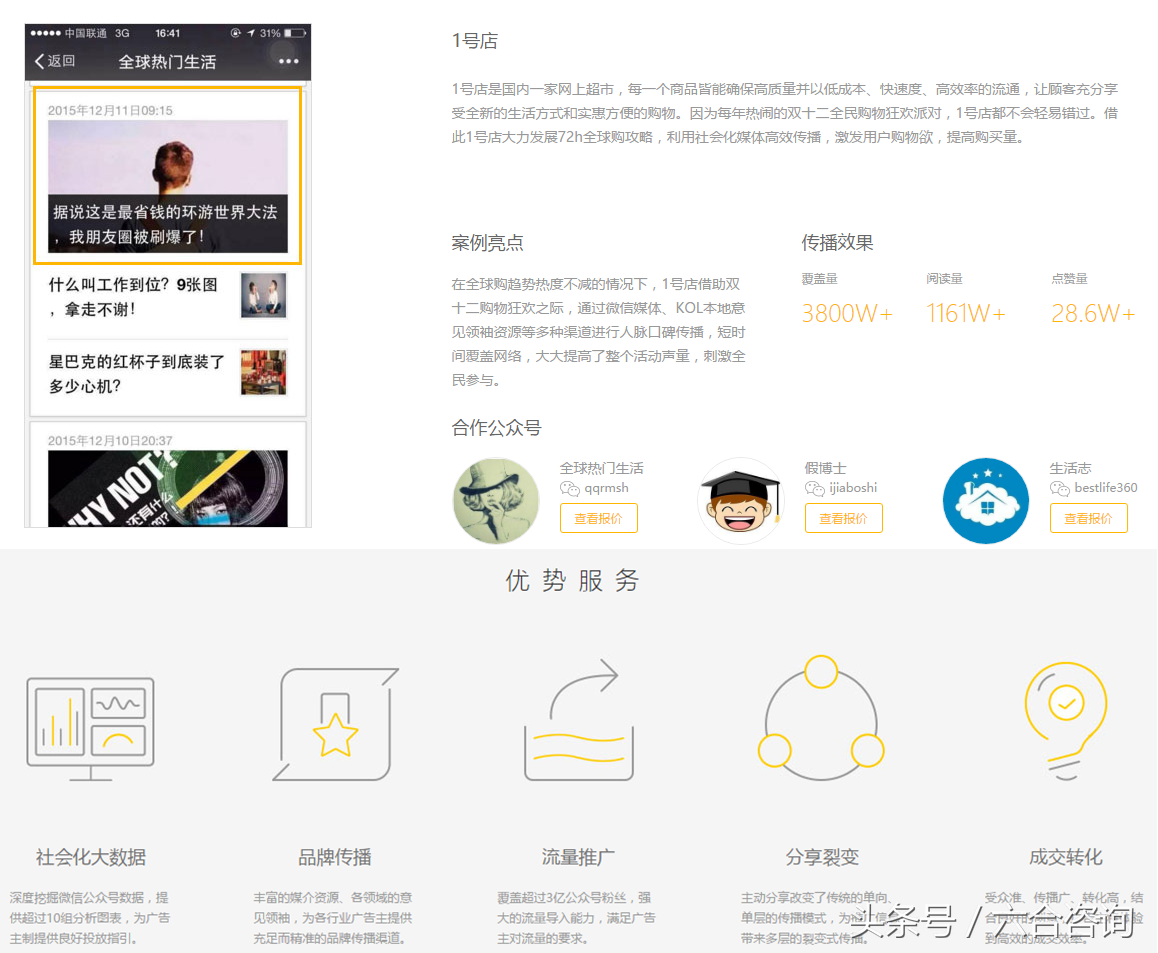
Task: Click the share fission circles icon
Action: (x=821, y=718)
